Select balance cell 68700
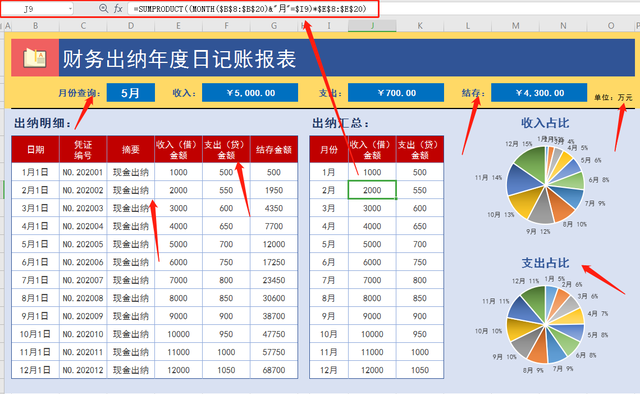640x394 pixels. [274, 370]
